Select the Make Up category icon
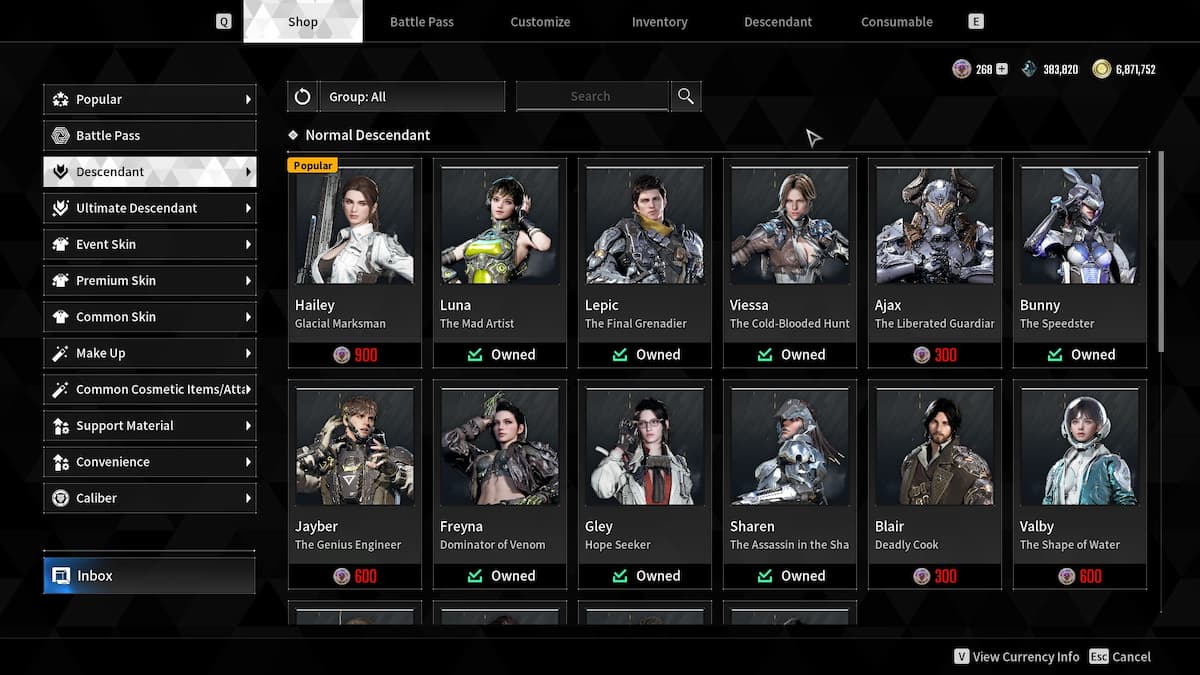Viewport: 1200px width, 675px height. coord(60,353)
